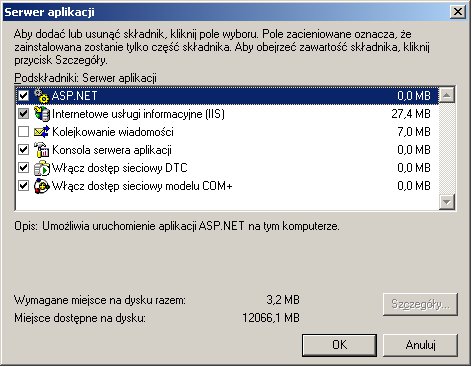Click the OK button
The height and width of the screenshot is (367, 472).
339,345
